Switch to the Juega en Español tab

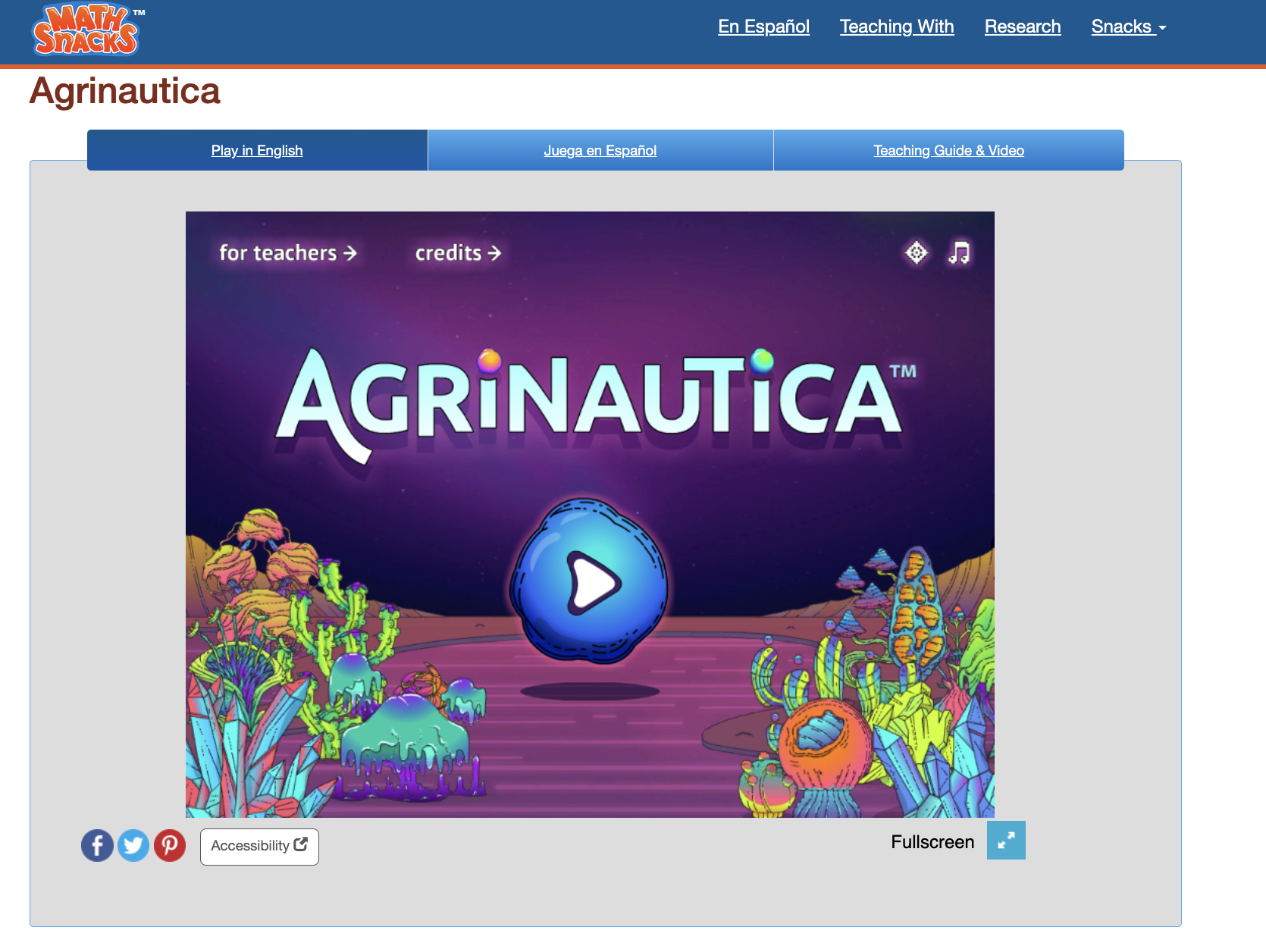coord(600,150)
